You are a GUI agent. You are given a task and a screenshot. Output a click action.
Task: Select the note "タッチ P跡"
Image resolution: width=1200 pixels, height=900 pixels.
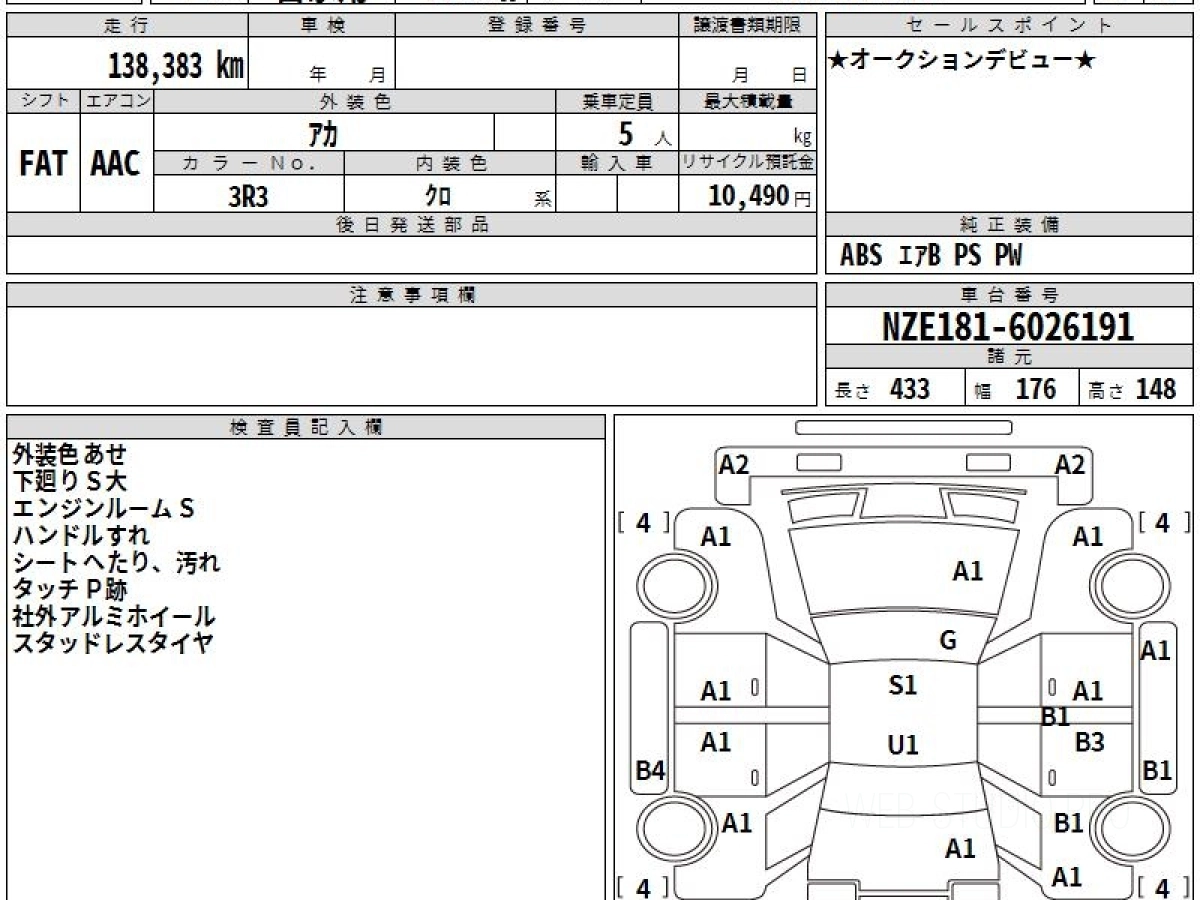click(70, 589)
